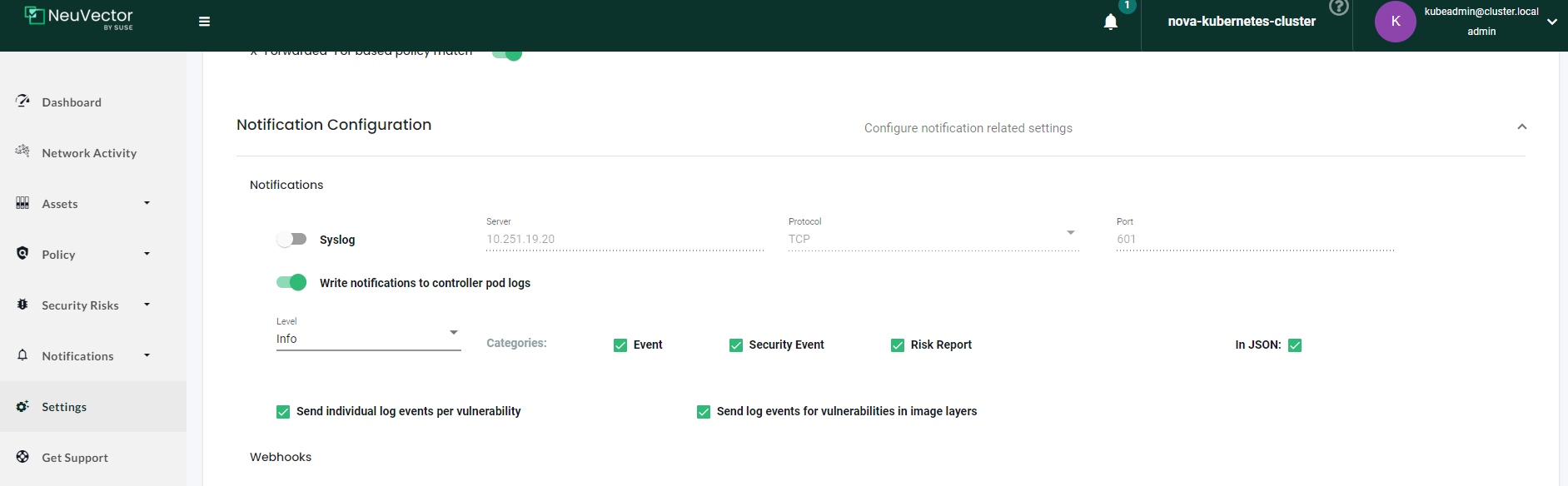
Task: Click the purple K user avatar
Action: (1396, 22)
